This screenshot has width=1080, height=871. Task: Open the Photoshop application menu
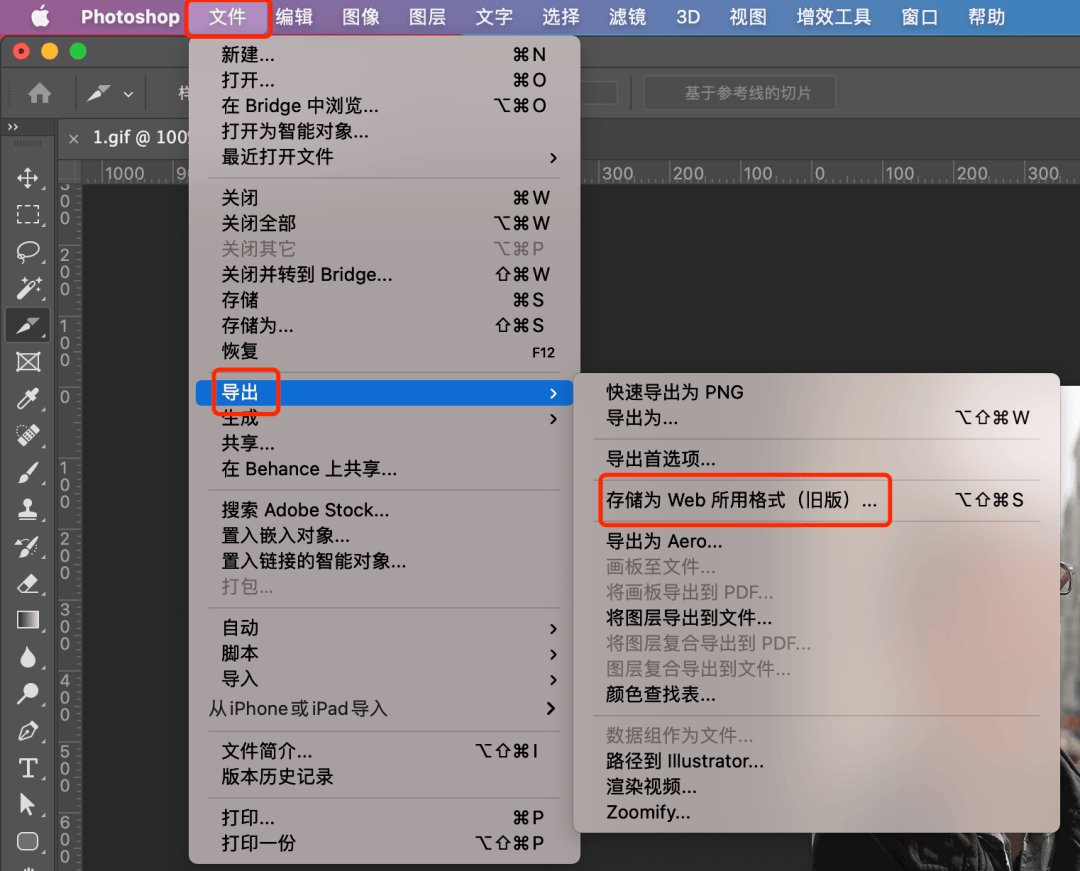click(130, 17)
